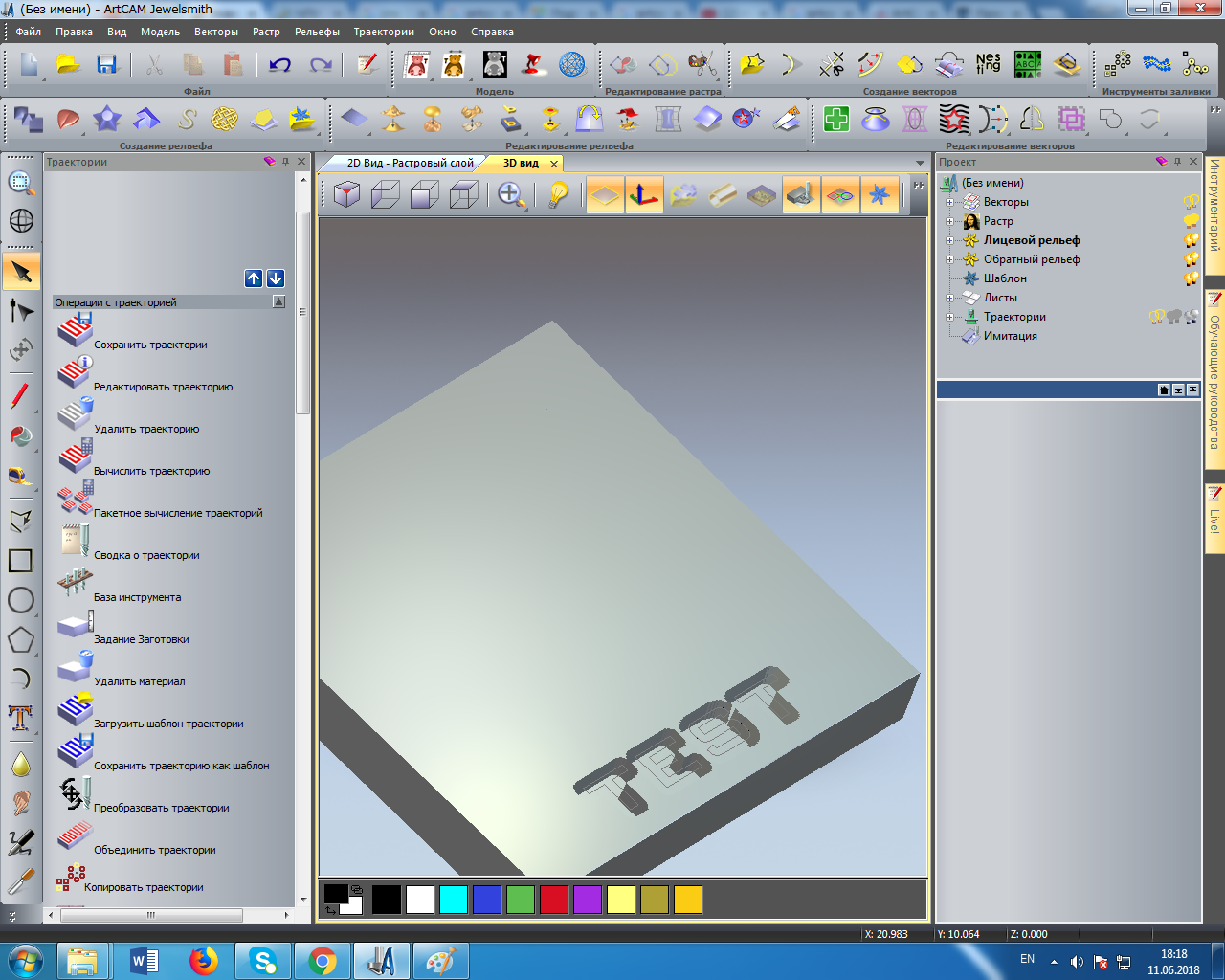Expand the Траектории node in project tree
1225x980 pixels.
pos(949,317)
